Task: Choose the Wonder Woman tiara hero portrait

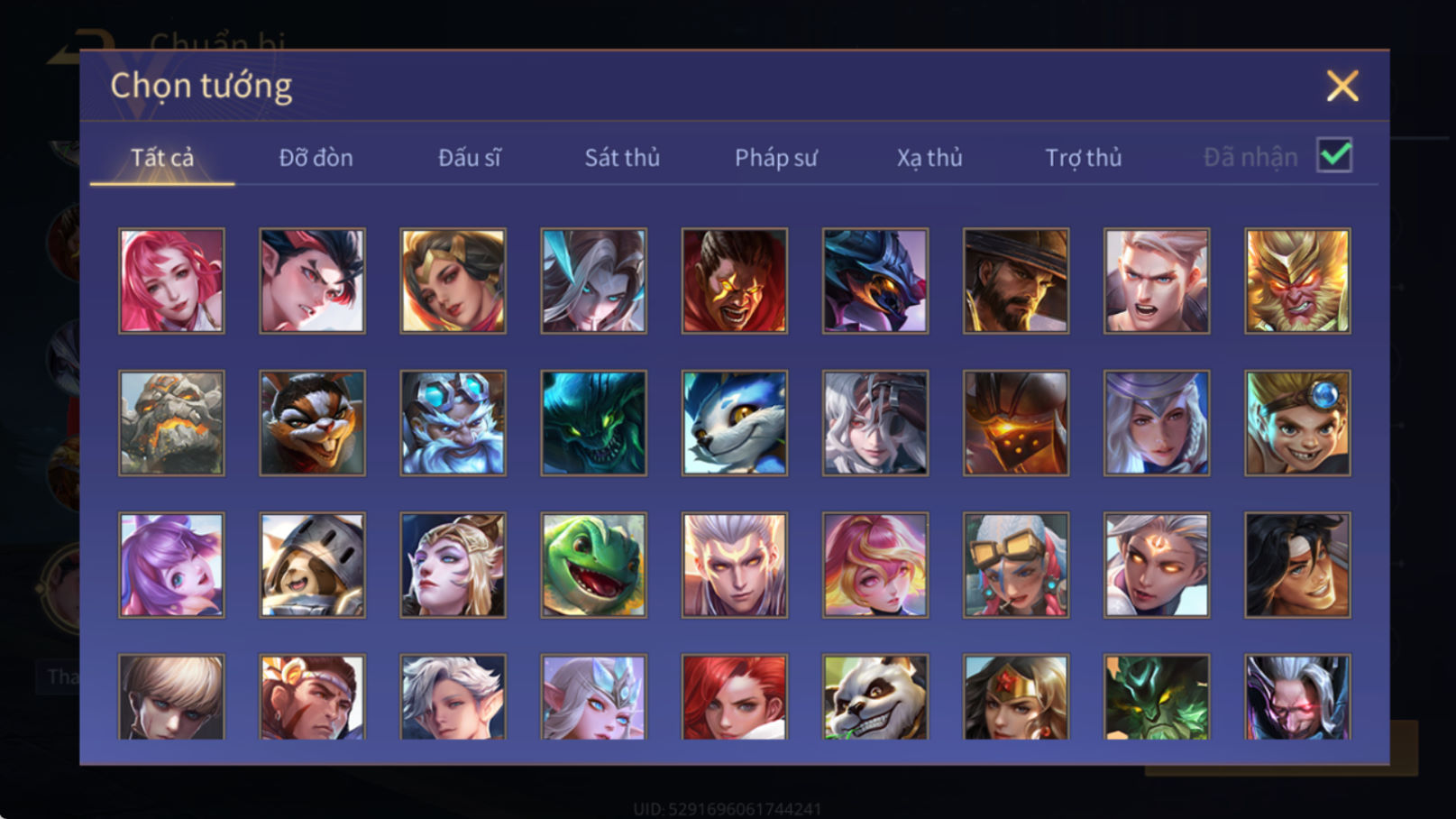Action: (1016, 697)
